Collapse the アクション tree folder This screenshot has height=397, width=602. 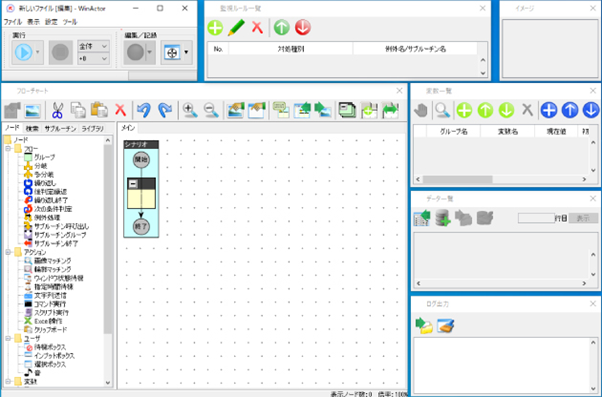tap(8, 252)
